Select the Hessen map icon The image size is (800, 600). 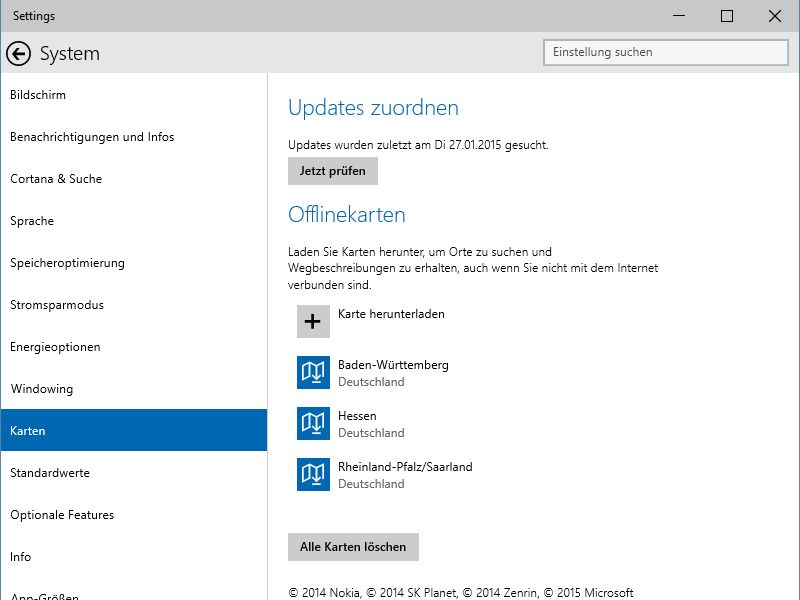[x=313, y=423]
